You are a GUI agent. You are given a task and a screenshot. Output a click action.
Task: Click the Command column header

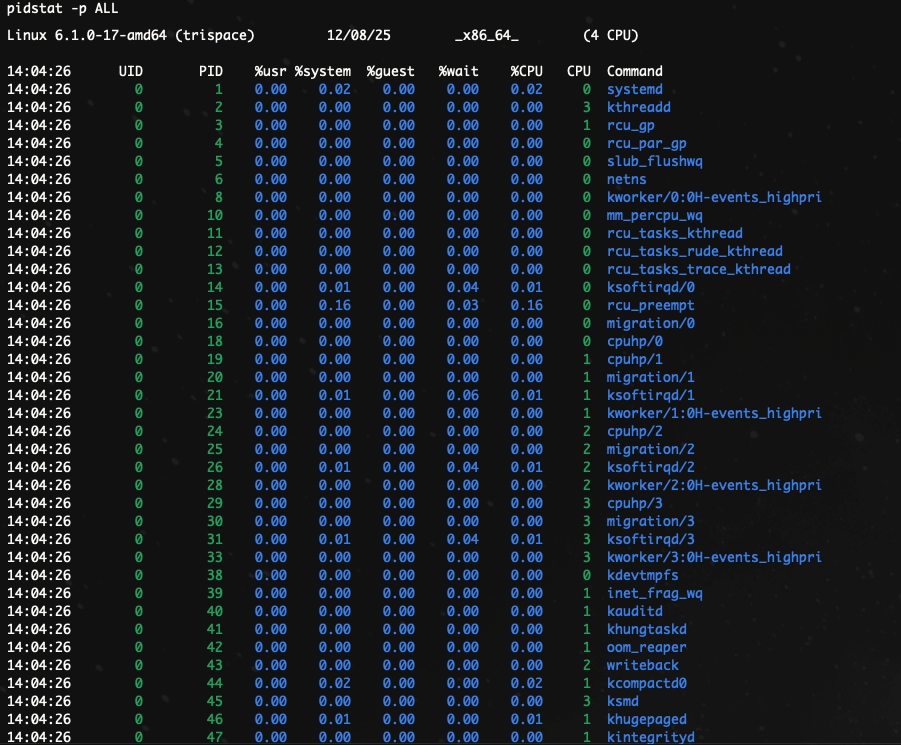tap(634, 71)
